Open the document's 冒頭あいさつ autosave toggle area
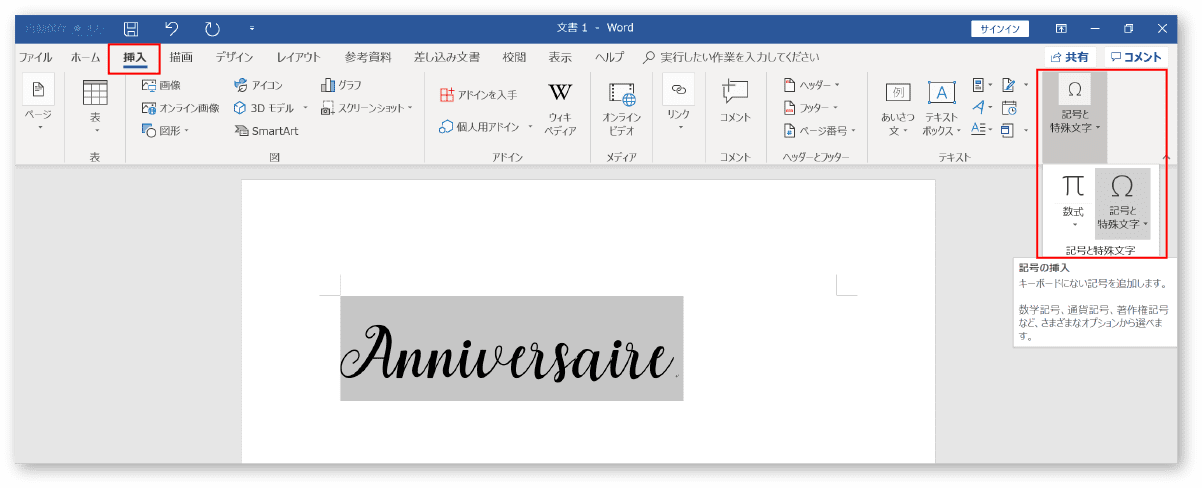The height and width of the screenshot is (488, 1202). pos(64,29)
